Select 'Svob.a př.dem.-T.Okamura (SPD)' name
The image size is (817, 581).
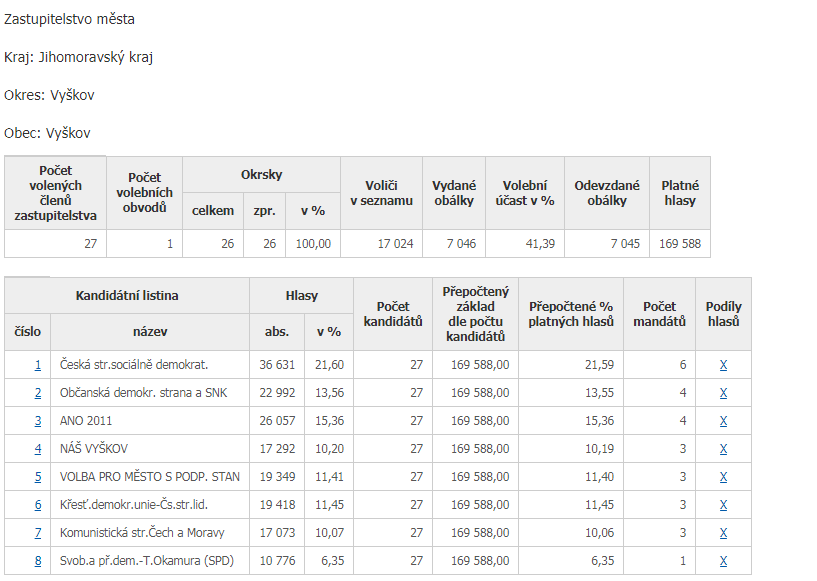click(x=146, y=561)
